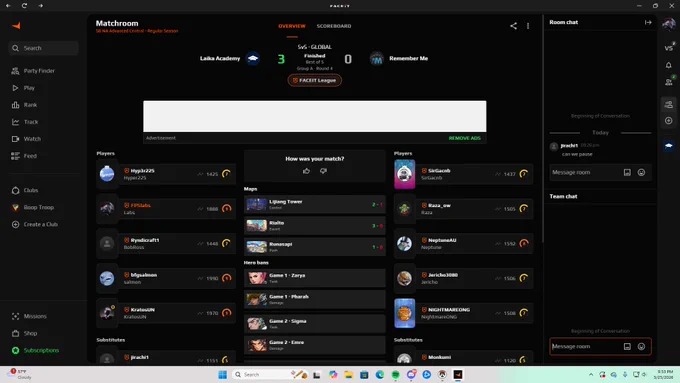The height and width of the screenshot is (383, 680).
Task: Click the share match icon
Action: click(513, 26)
